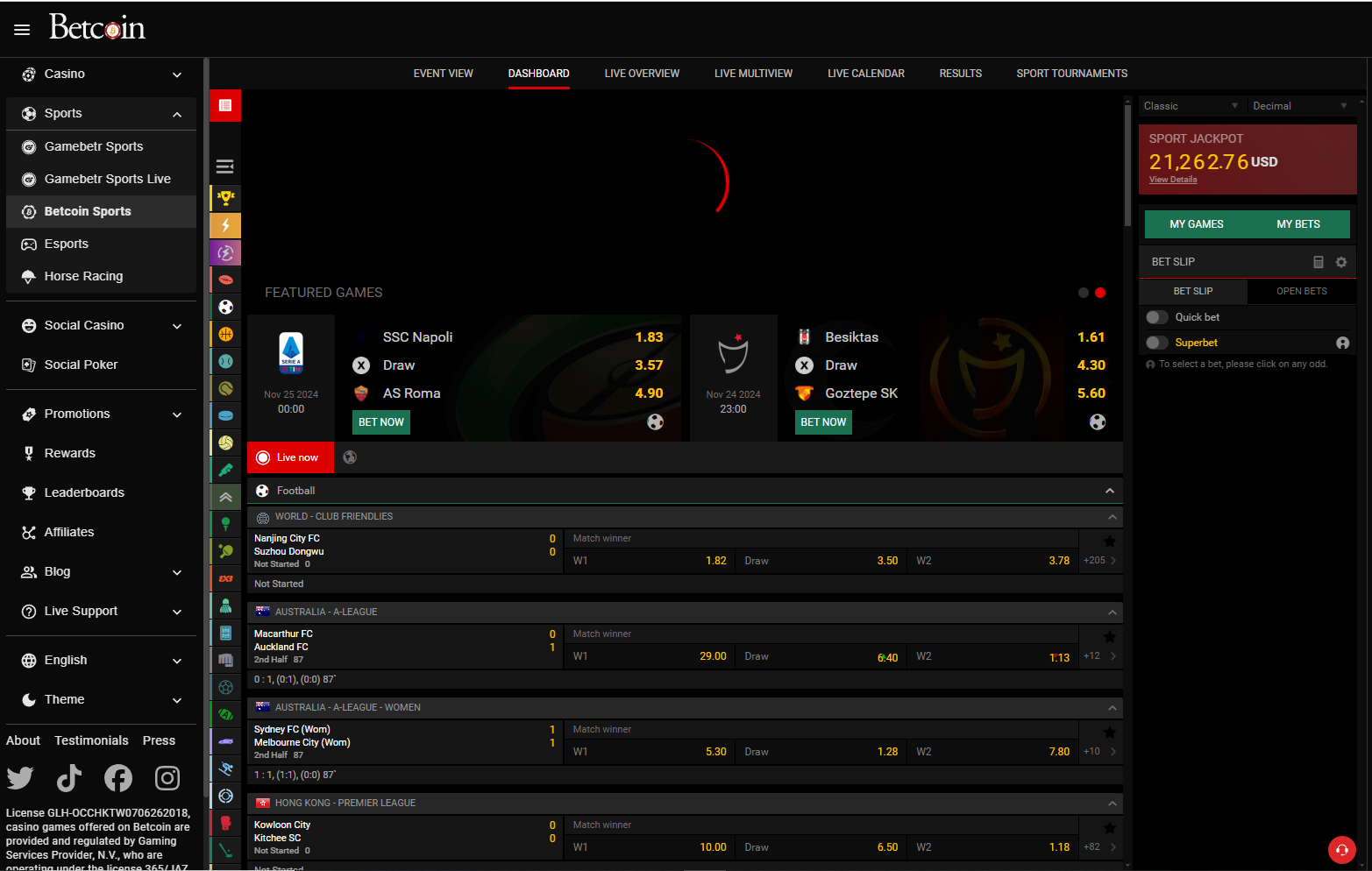The image size is (1372, 871).
Task: Switch to Open Bets tab
Action: click(x=1302, y=291)
